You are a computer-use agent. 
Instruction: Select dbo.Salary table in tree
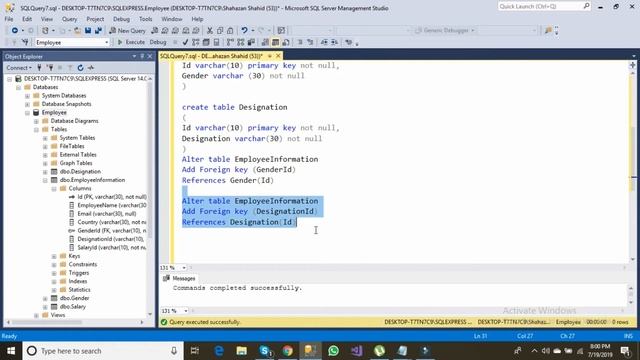pyautogui.click(x=73, y=307)
